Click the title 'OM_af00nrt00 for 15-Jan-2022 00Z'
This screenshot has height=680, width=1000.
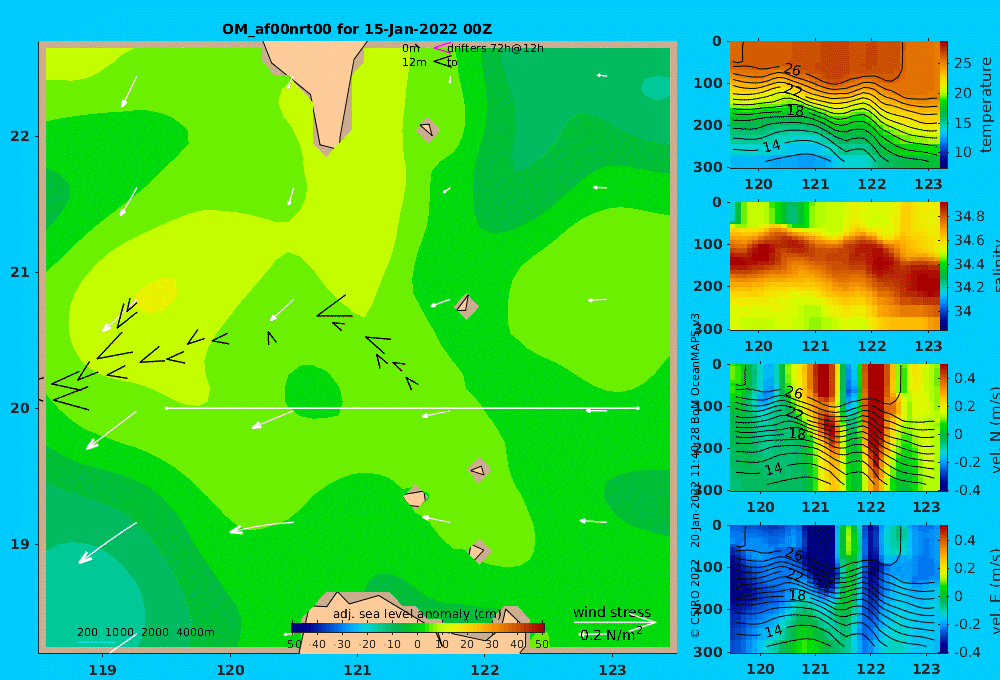(x=357, y=29)
